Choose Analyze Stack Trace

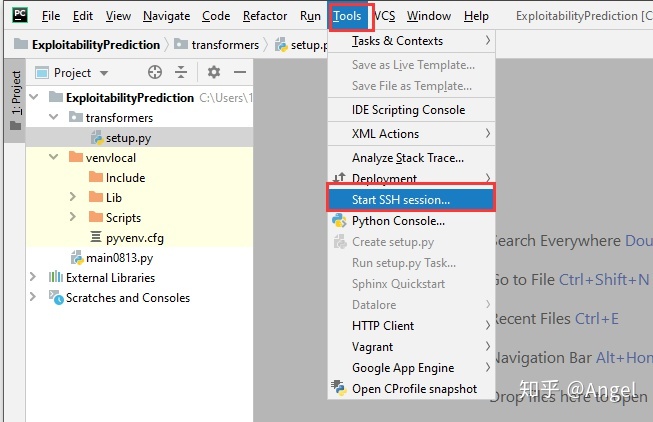(411, 157)
